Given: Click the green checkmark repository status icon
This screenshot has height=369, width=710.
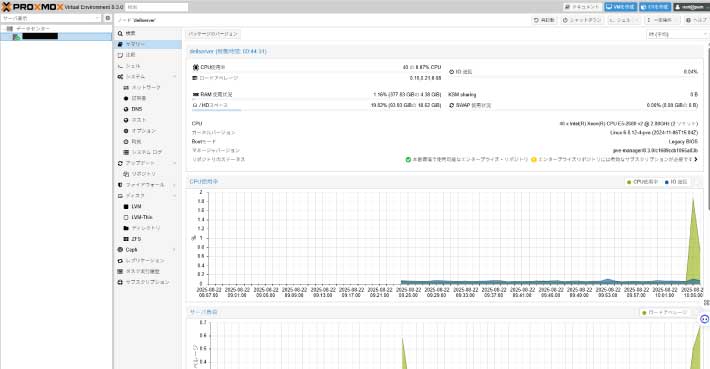Looking at the screenshot, I should click(x=408, y=159).
